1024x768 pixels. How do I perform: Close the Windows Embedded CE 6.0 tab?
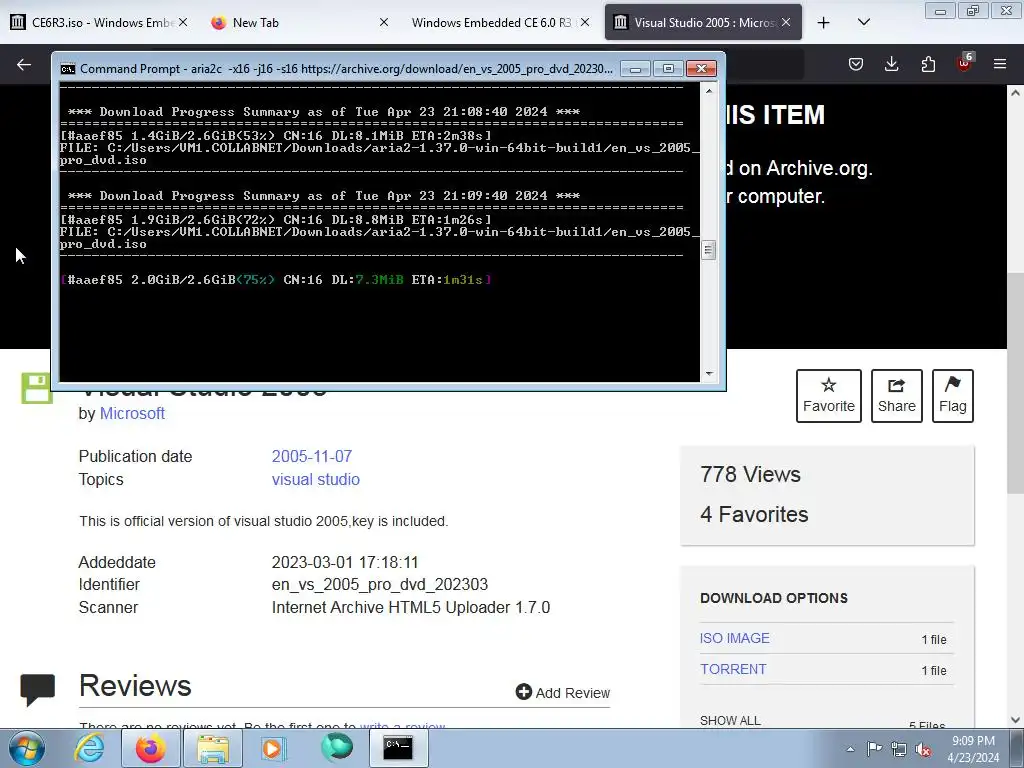pyautogui.click(x=585, y=22)
